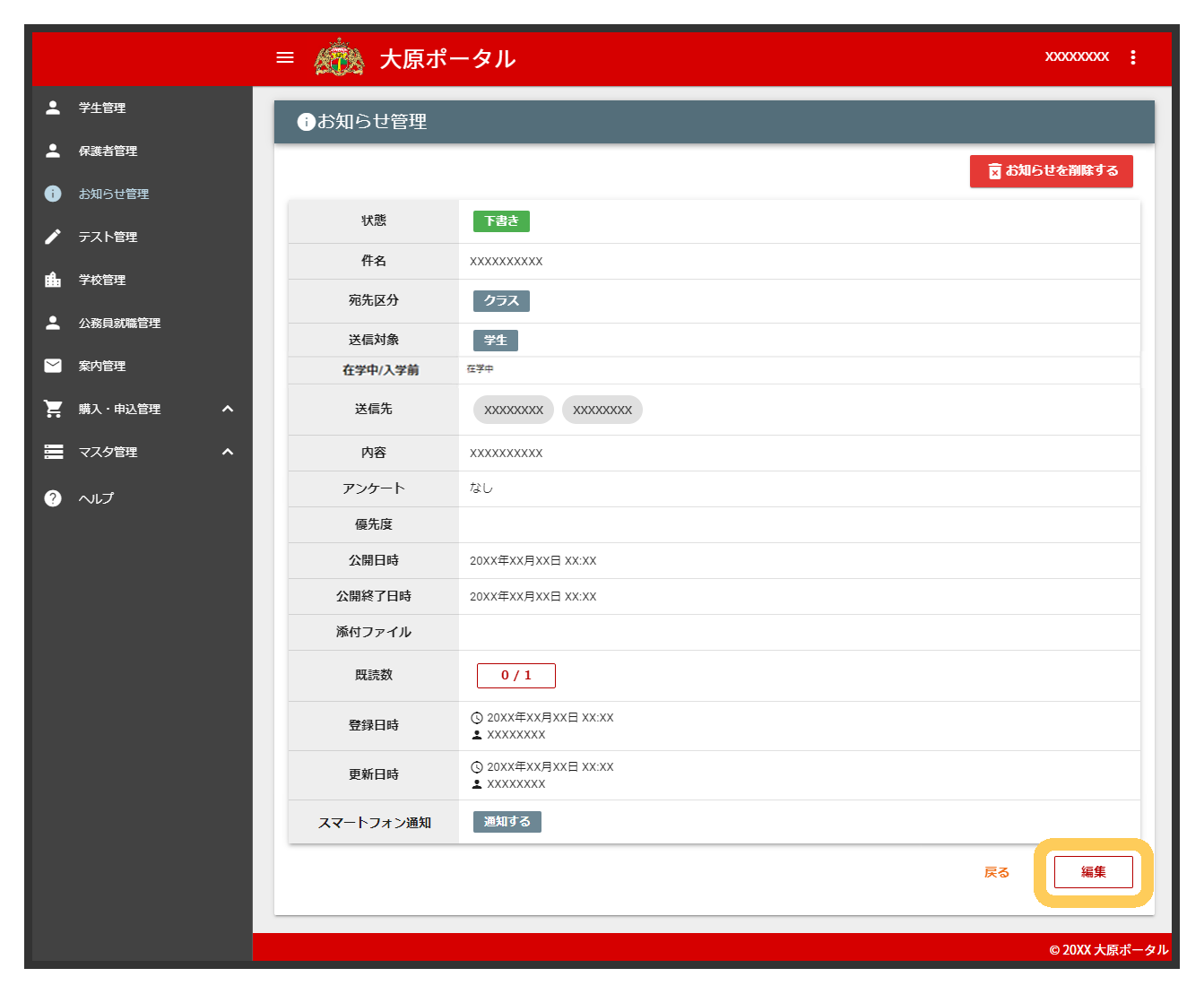Click the 学生管理 person icon
This screenshot has height=994, width=1204.
[53, 108]
